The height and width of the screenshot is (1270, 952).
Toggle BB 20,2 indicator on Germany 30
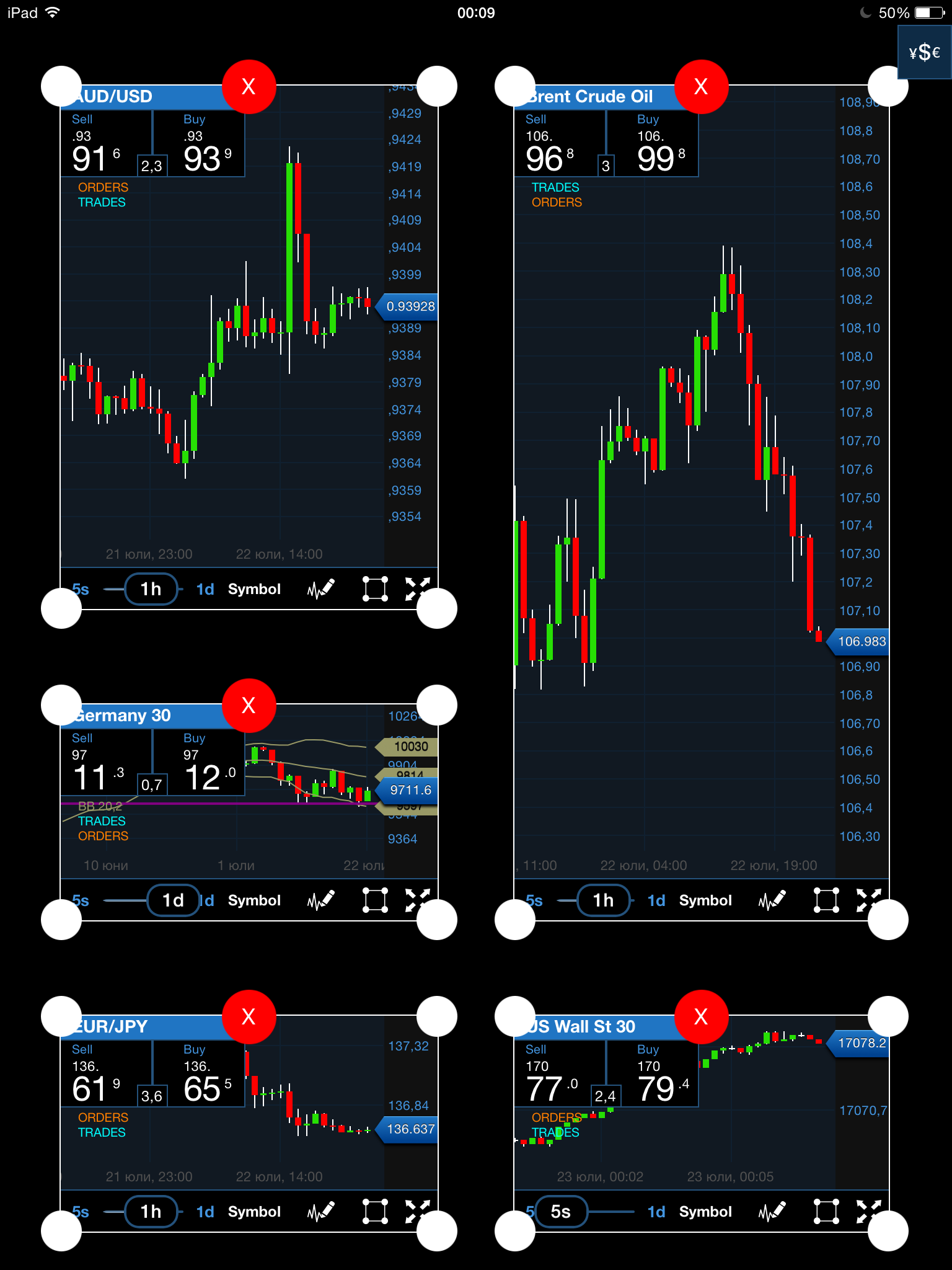(x=100, y=806)
